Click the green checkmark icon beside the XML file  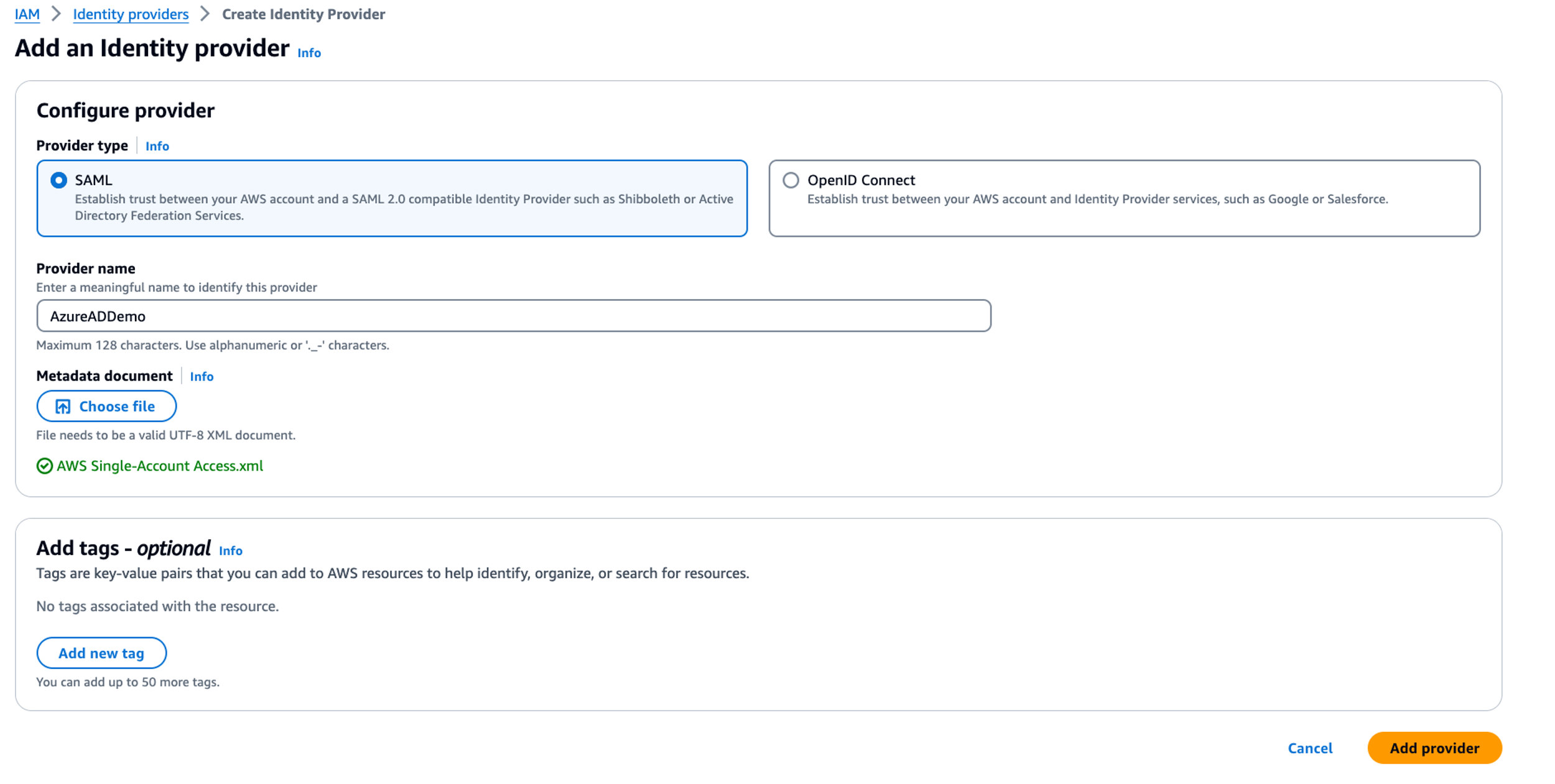44,466
